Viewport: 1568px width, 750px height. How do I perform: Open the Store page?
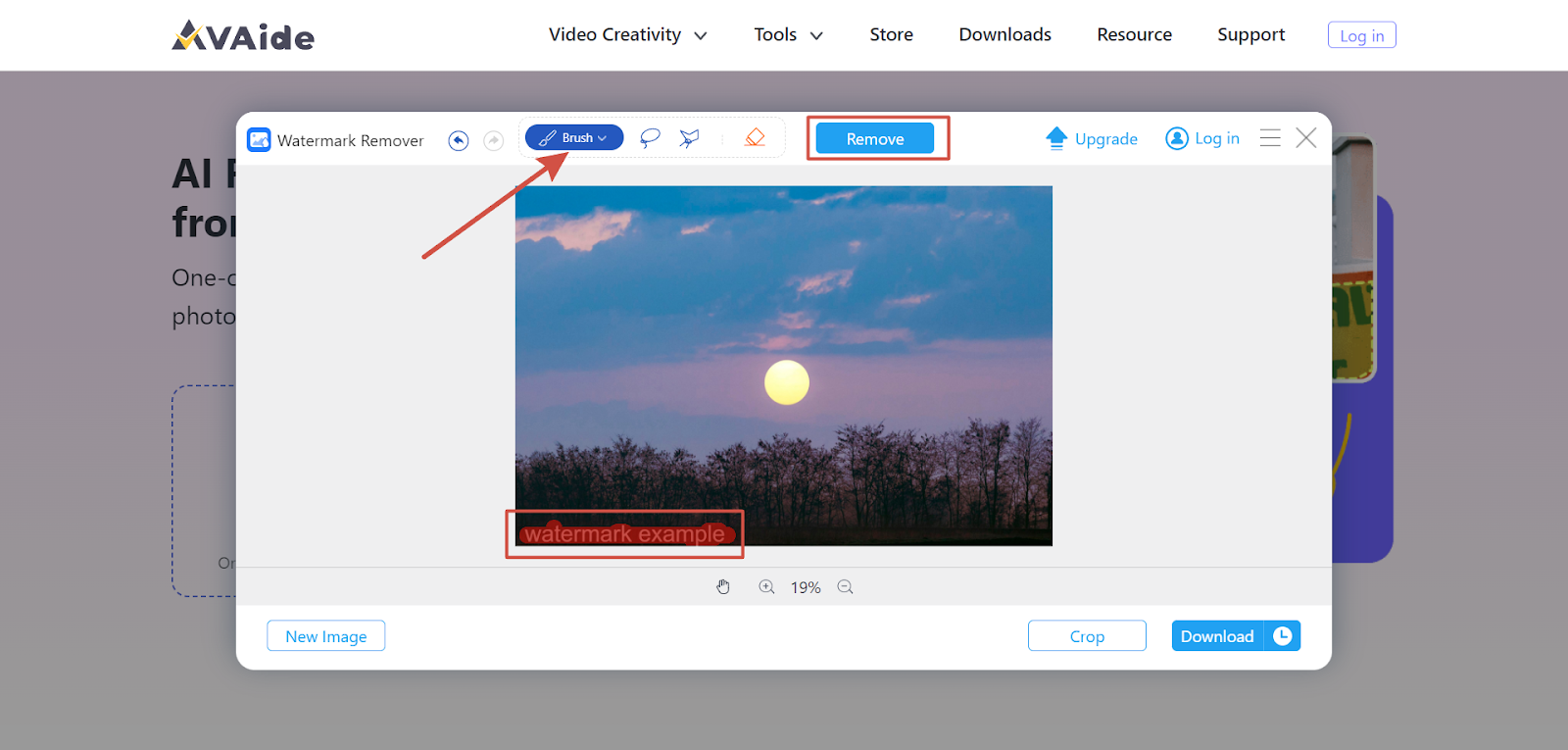(x=891, y=35)
